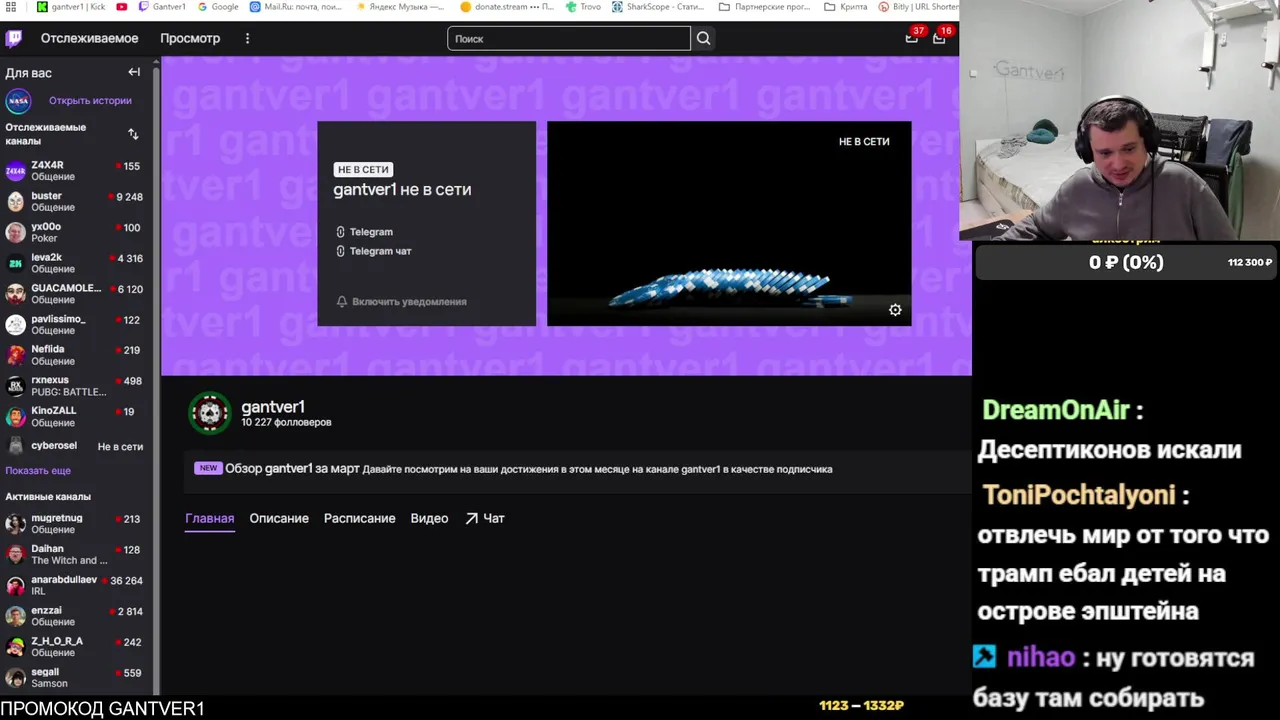Open the Просмотр section
The height and width of the screenshot is (720, 1280).
pos(190,38)
